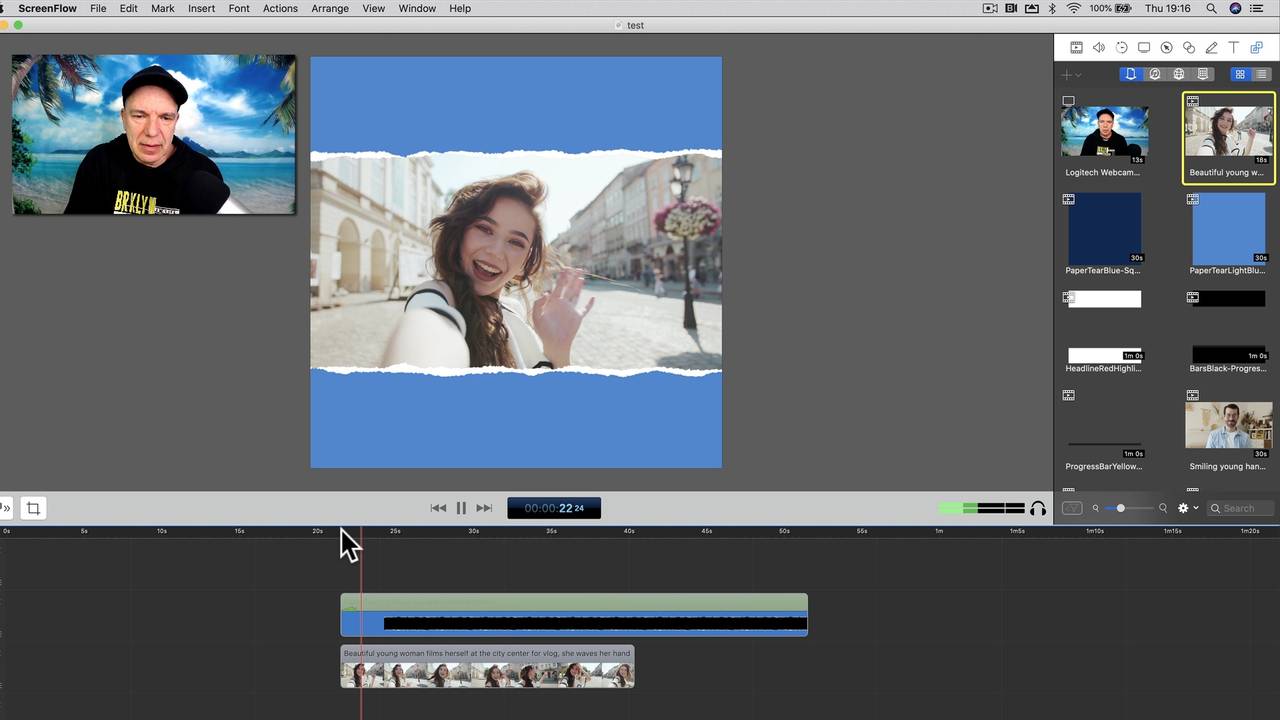Select the PaperTearLightBlu thumbnail in the media library
The width and height of the screenshot is (1280, 720).
pos(1228,230)
